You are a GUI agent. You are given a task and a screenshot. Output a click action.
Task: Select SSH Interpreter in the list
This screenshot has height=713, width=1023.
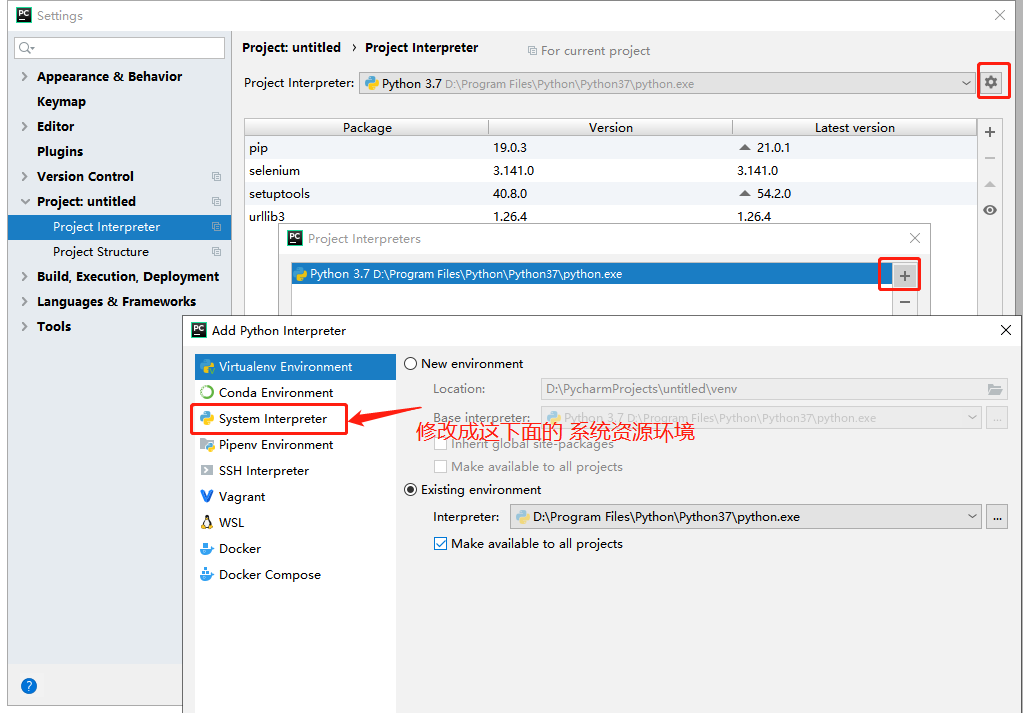pyautogui.click(x=295, y=471)
